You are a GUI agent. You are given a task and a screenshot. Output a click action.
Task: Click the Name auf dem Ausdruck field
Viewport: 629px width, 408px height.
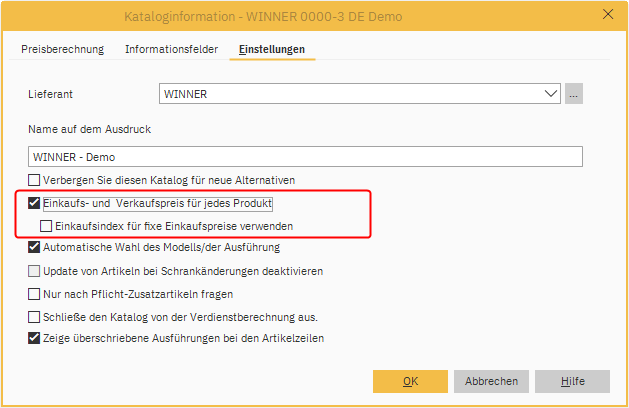tap(305, 156)
